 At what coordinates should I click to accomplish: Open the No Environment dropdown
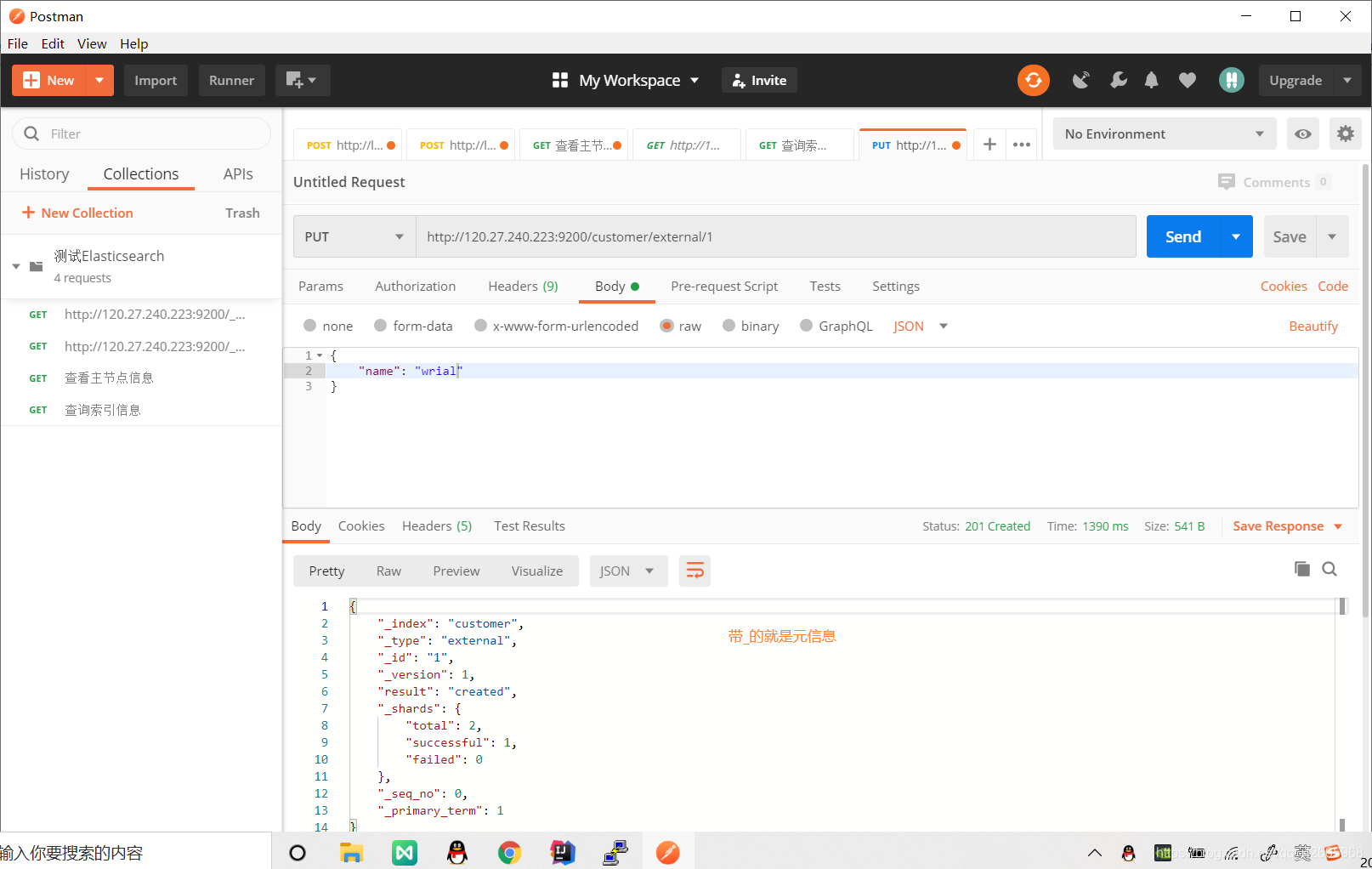coord(1164,133)
